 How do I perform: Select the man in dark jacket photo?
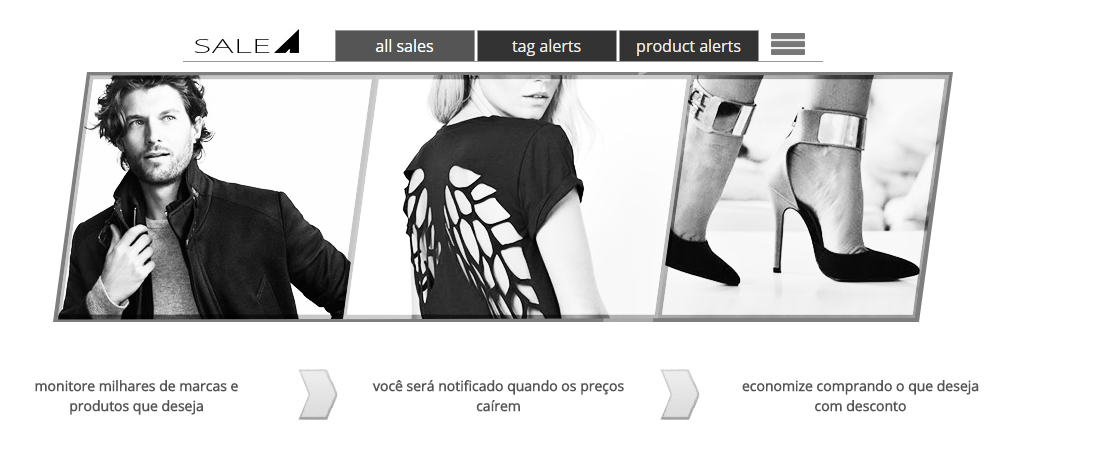point(215,197)
